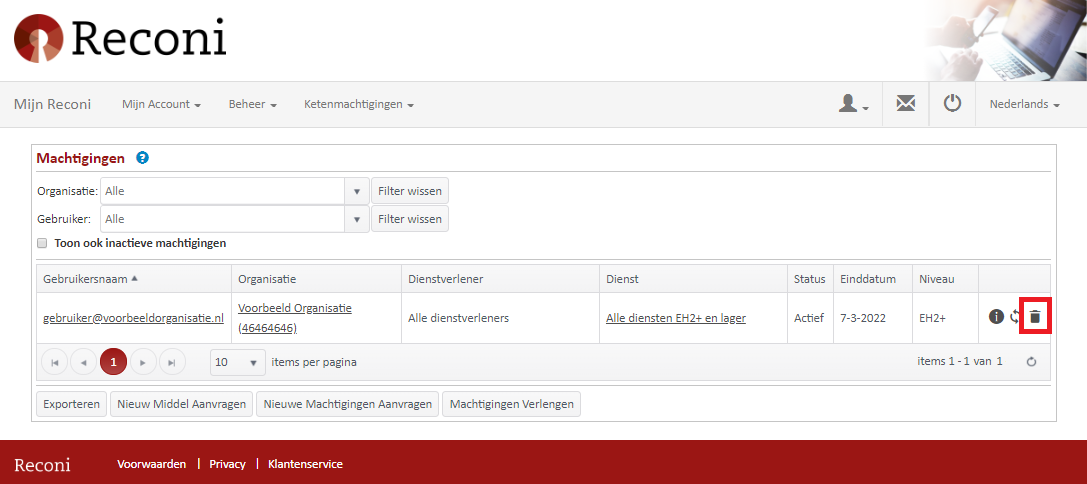Sort by the Gebruikersnaam column header
Image resolution: width=1087 pixels, height=484 pixels.
(x=134, y=279)
